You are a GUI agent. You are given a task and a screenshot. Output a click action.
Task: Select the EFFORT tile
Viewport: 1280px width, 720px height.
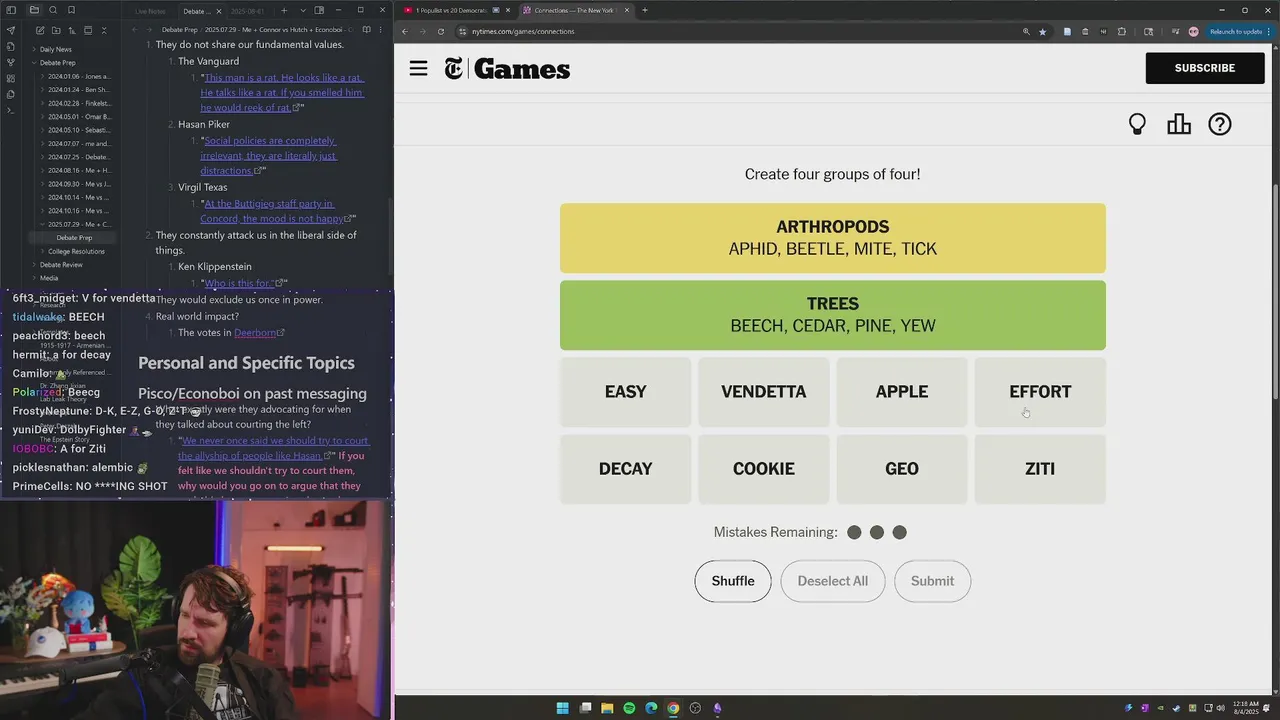tap(1040, 392)
